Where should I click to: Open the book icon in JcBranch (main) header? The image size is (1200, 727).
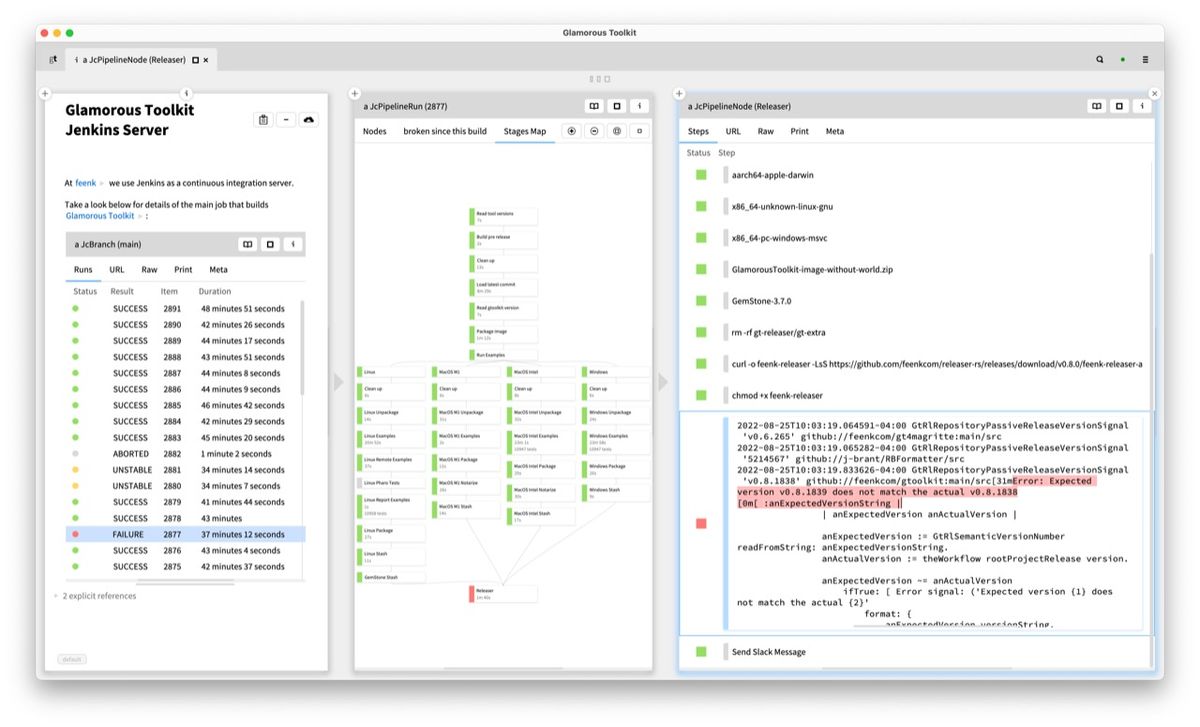pyautogui.click(x=248, y=244)
